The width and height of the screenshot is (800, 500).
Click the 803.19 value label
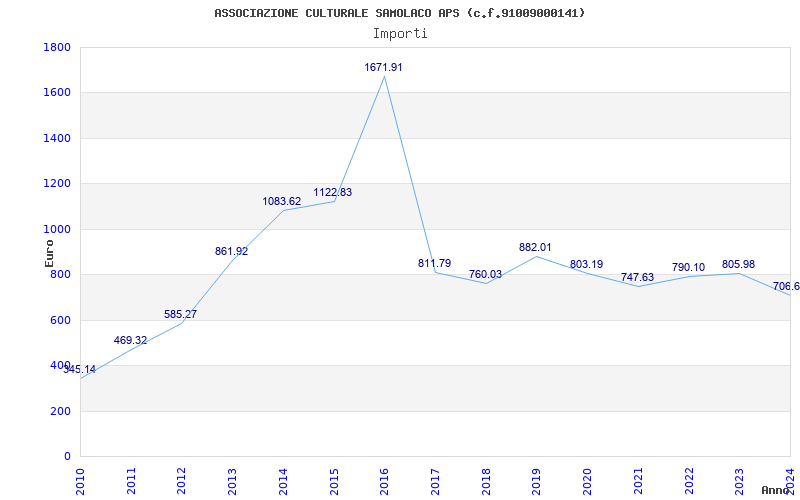pos(586,264)
